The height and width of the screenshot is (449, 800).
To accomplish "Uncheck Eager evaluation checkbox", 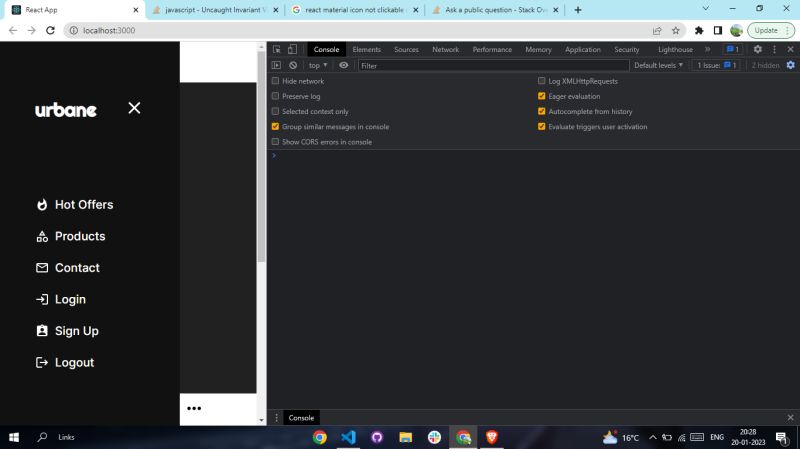I will (x=542, y=96).
